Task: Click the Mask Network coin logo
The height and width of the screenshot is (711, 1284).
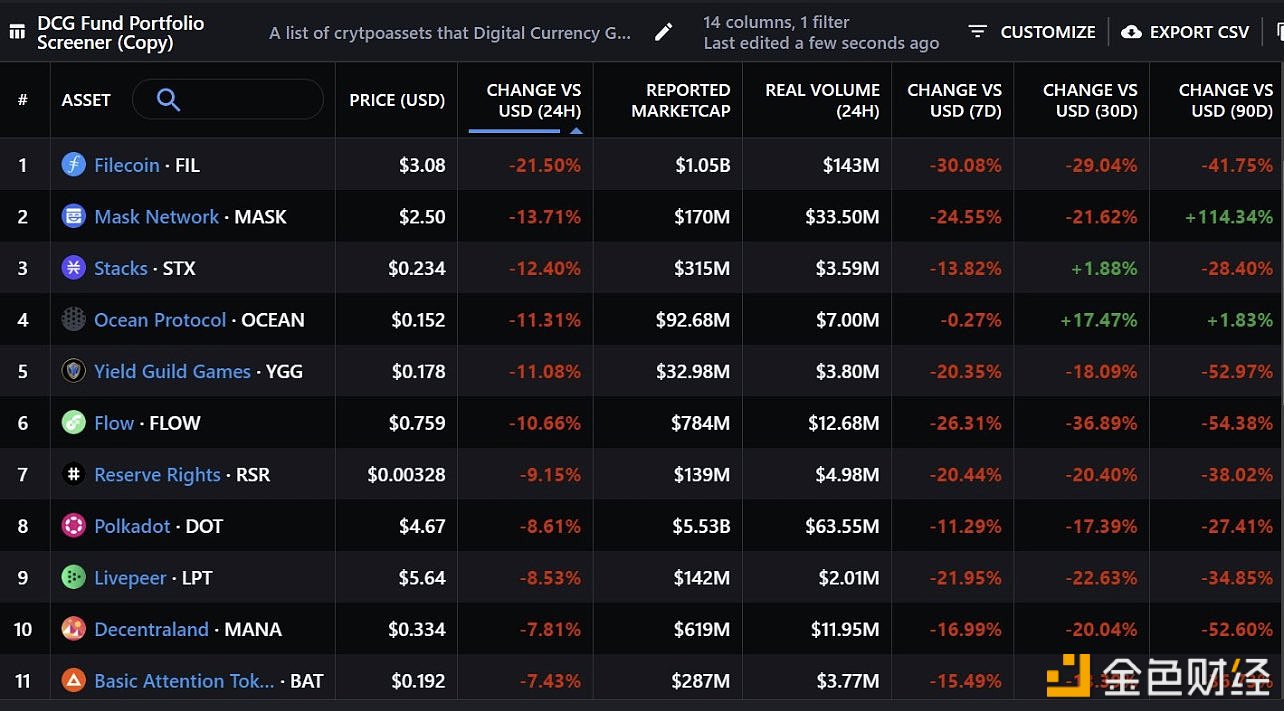Action: pyautogui.click(x=74, y=216)
